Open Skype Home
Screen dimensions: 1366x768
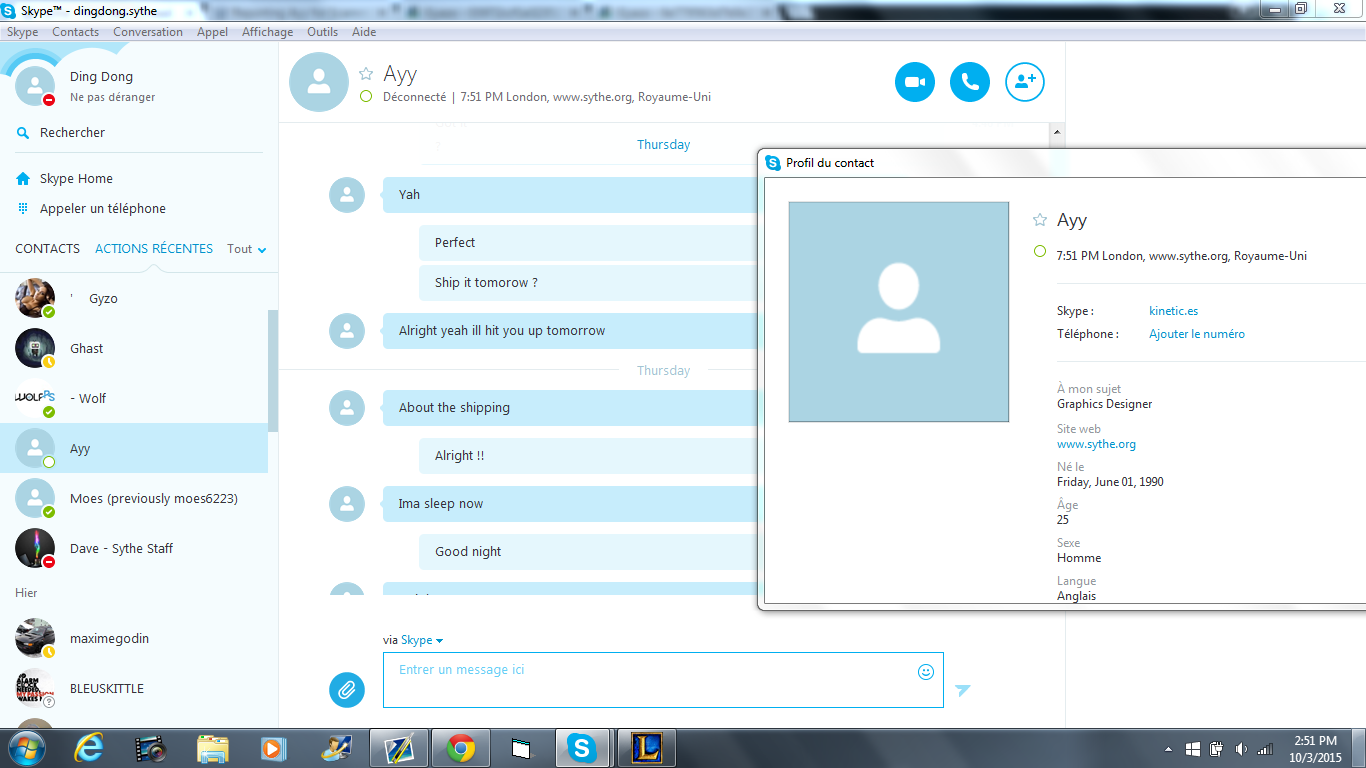(x=76, y=179)
